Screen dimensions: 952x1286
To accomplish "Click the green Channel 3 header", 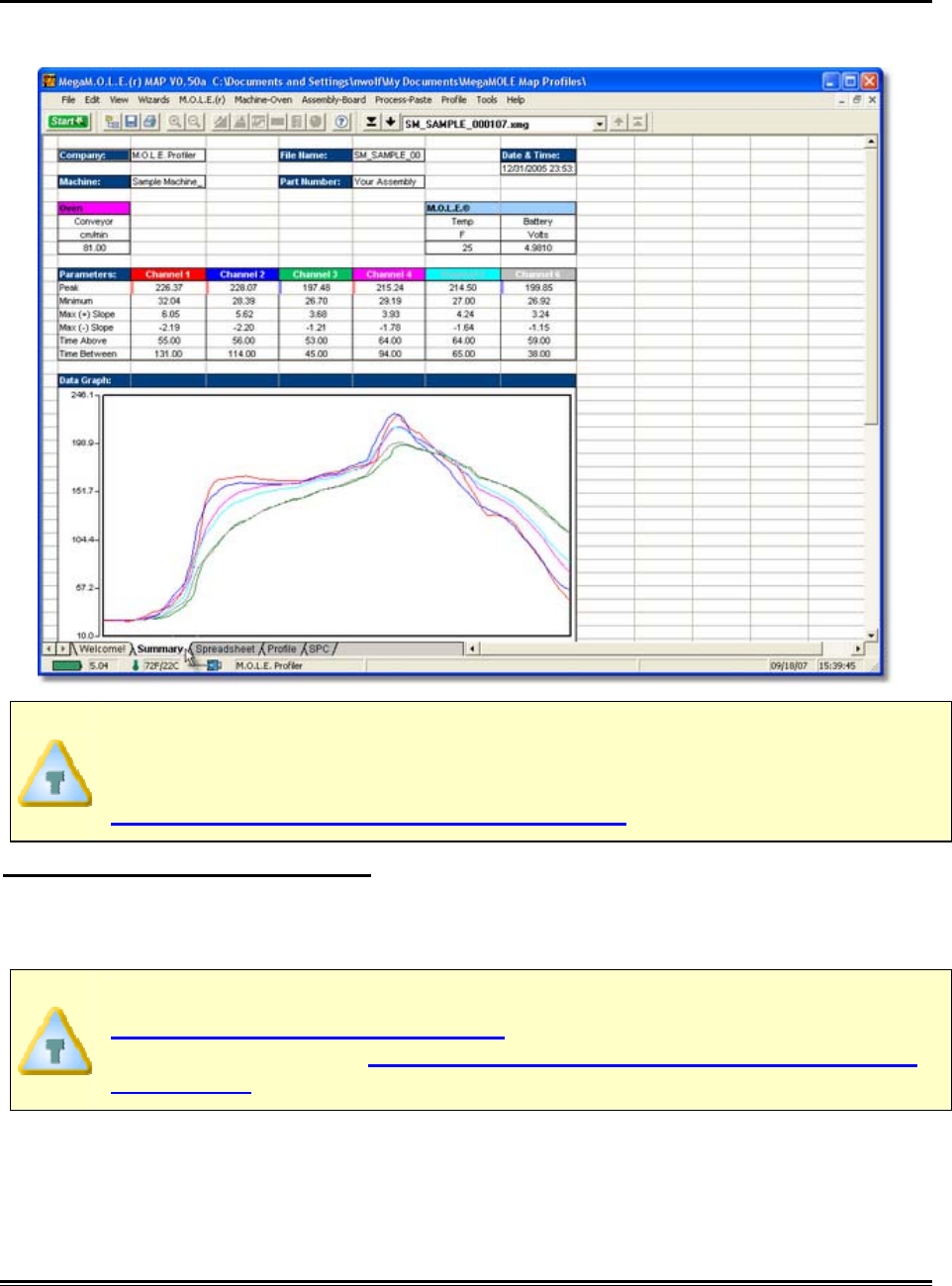I will [316, 274].
